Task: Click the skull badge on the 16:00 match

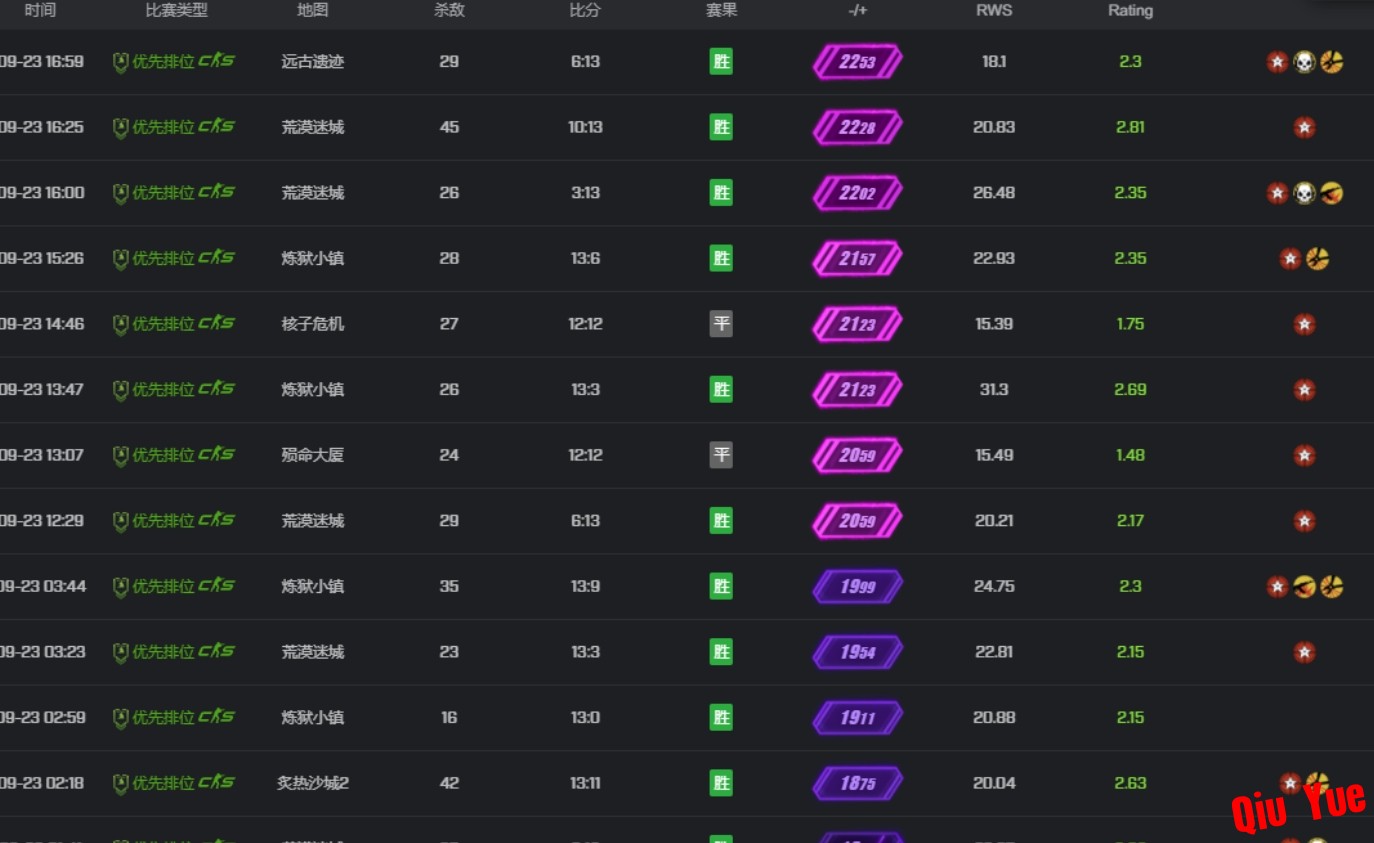Action: (x=1304, y=193)
